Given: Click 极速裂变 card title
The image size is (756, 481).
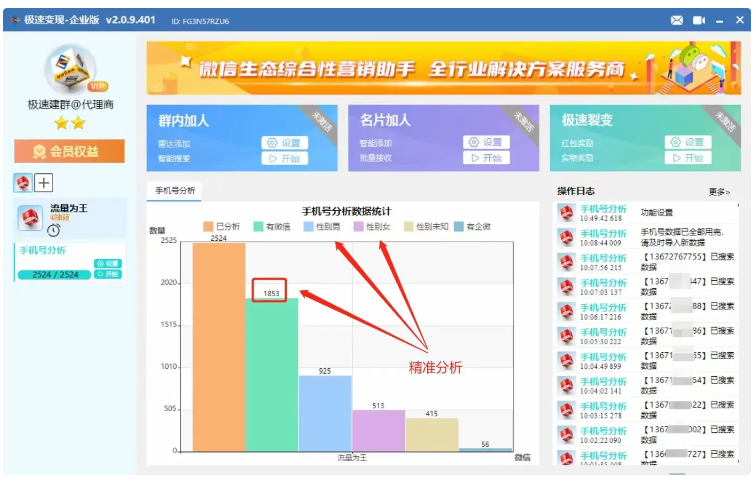Looking at the screenshot, I should (587, 120).
